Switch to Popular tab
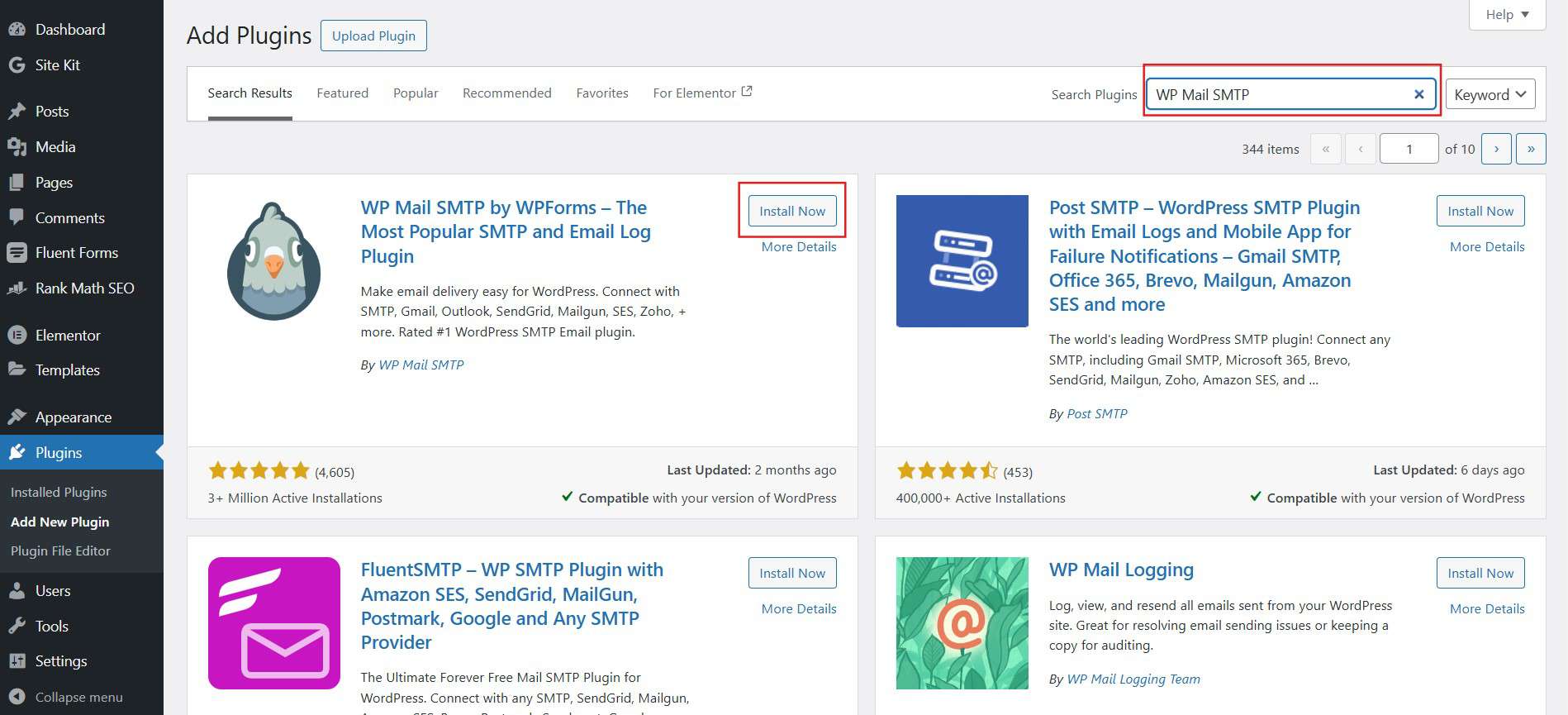The width and height of the screenshot is (1568, 715). pos(416,93)
